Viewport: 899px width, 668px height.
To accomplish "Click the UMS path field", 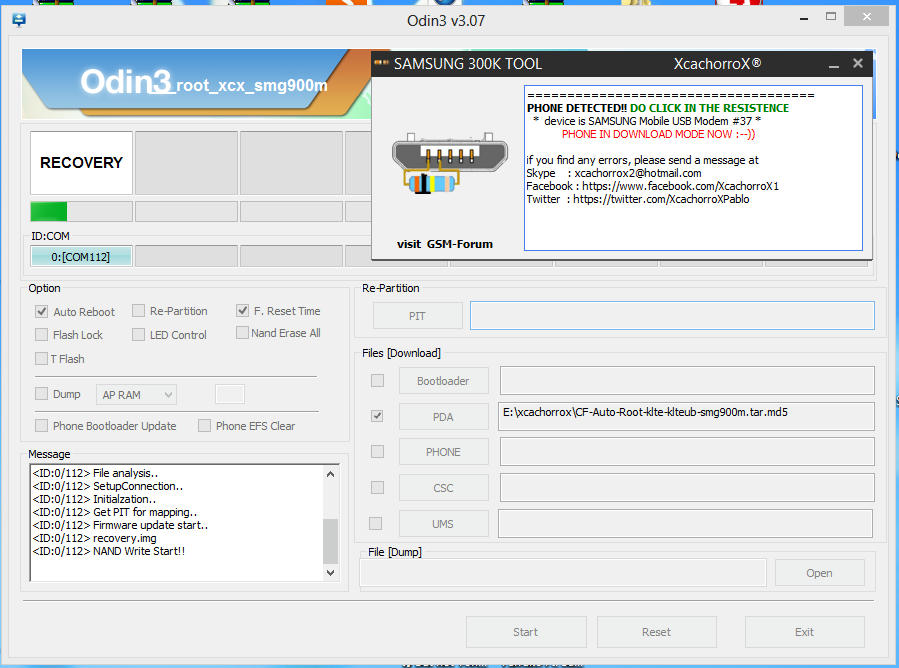I will tap(685, 524).
